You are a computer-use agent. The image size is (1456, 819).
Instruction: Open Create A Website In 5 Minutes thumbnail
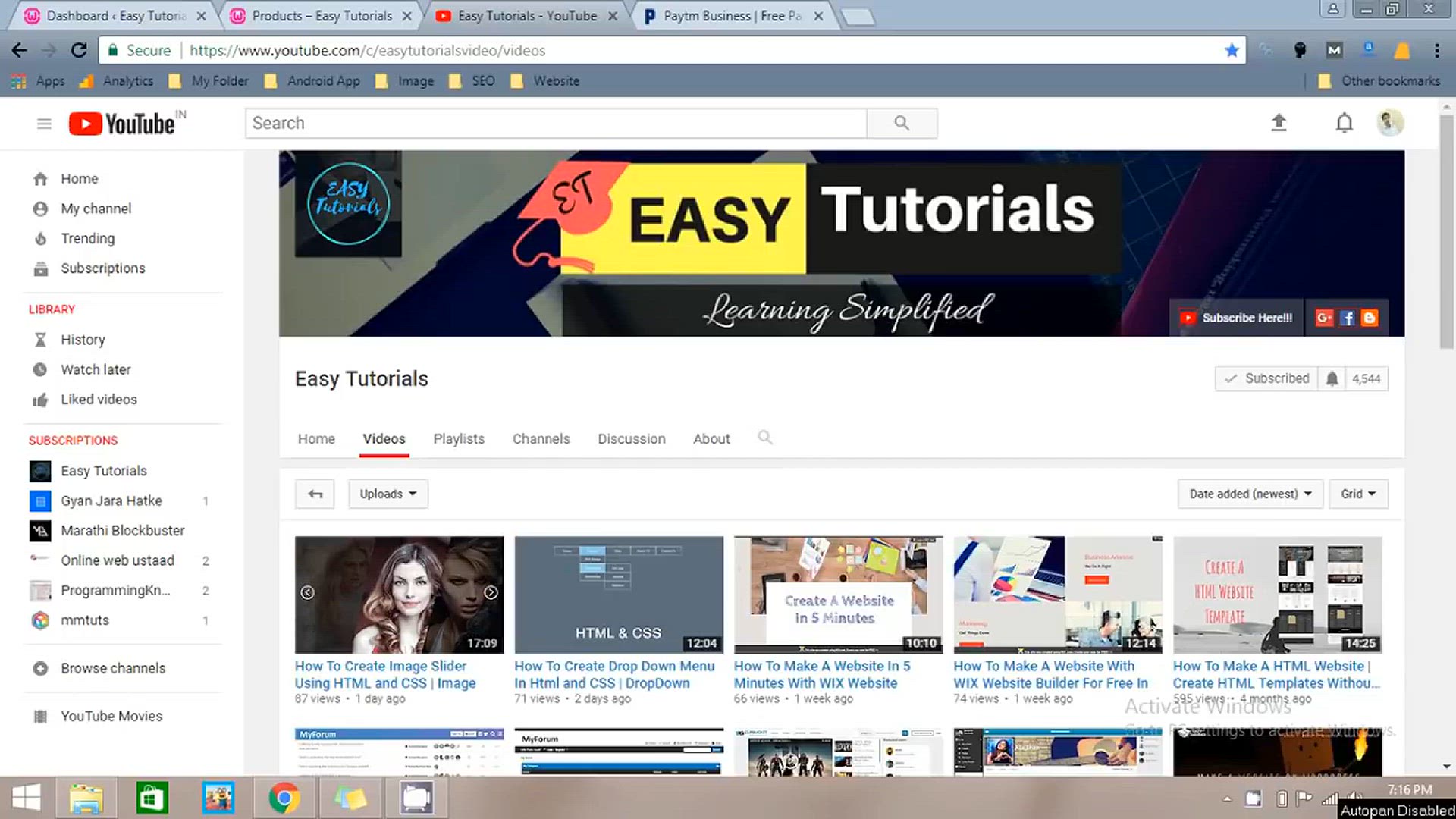(x=838, y=595)
